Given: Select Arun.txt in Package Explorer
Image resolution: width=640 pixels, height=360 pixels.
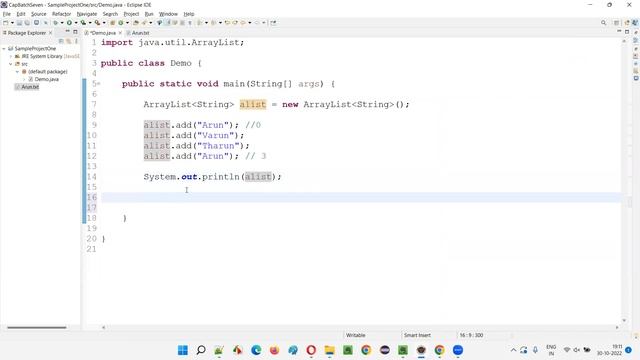Looking at the screenshot, I should [30, 87].
